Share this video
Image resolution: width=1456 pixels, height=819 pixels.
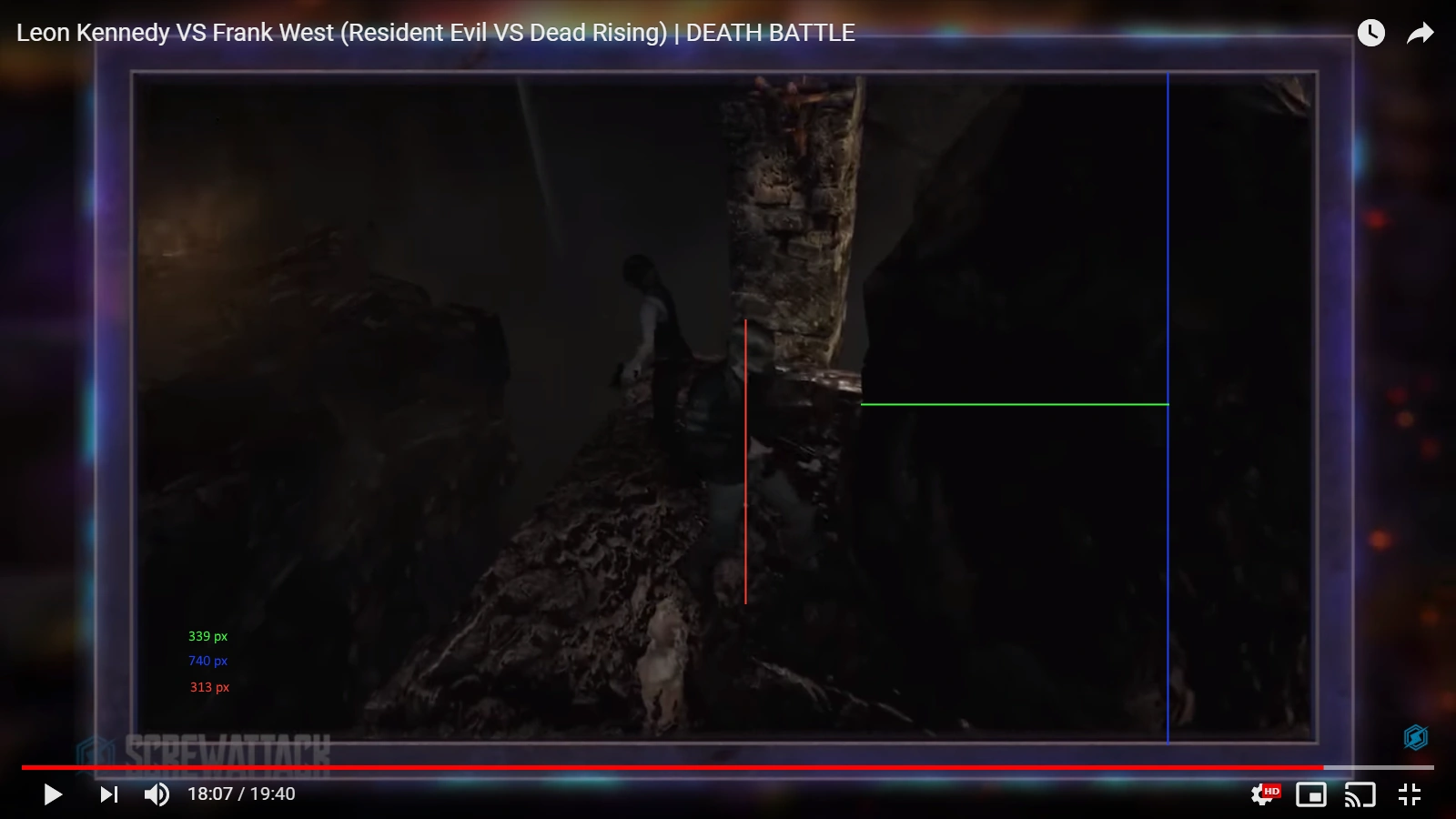coord(1421,34)
